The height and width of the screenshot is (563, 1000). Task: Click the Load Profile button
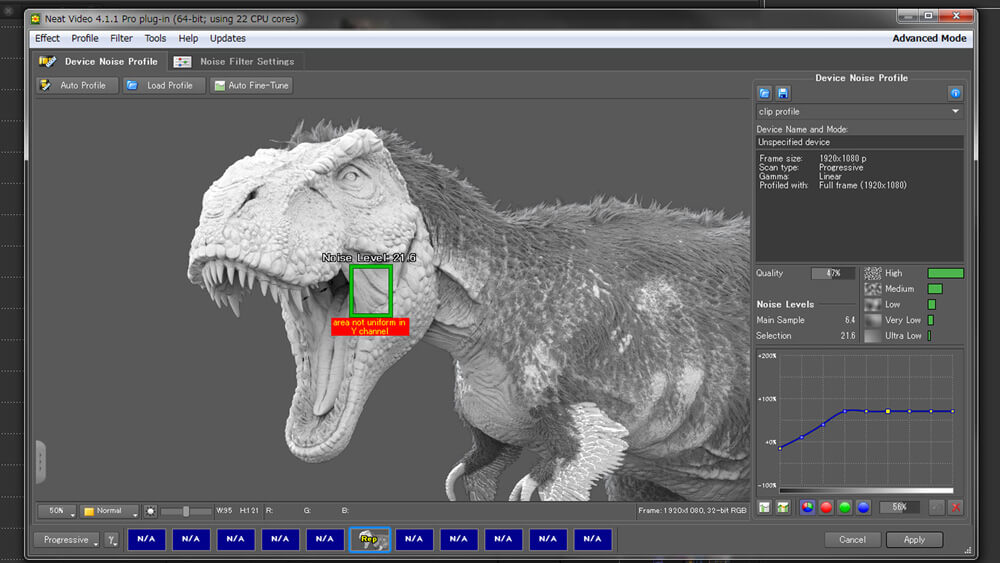pyautogui.click(x=163, y=85)
